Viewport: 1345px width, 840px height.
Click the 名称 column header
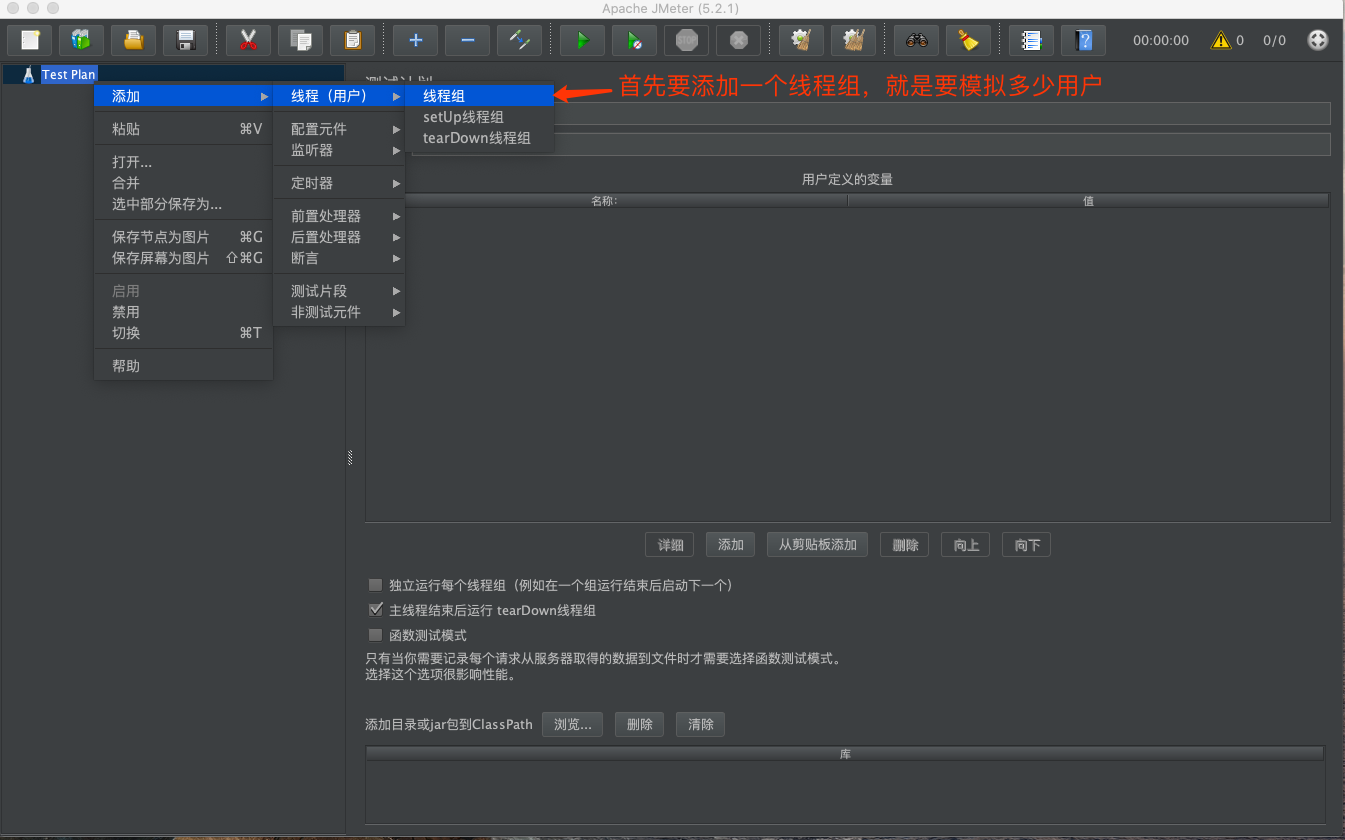point(606,201)
